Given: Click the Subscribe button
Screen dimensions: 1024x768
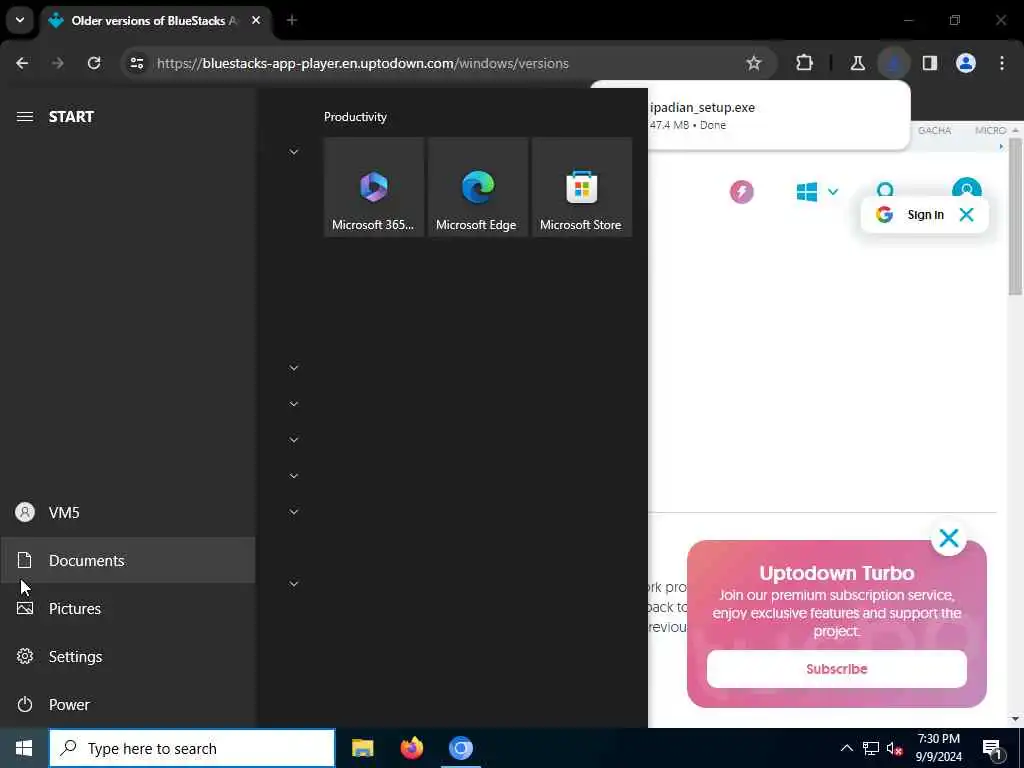Looking at the screenshot, I should [837, 669].
